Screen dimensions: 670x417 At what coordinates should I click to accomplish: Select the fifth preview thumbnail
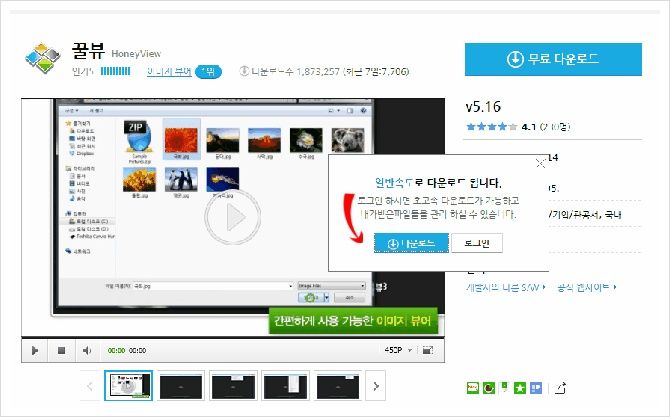coord(338,386)
